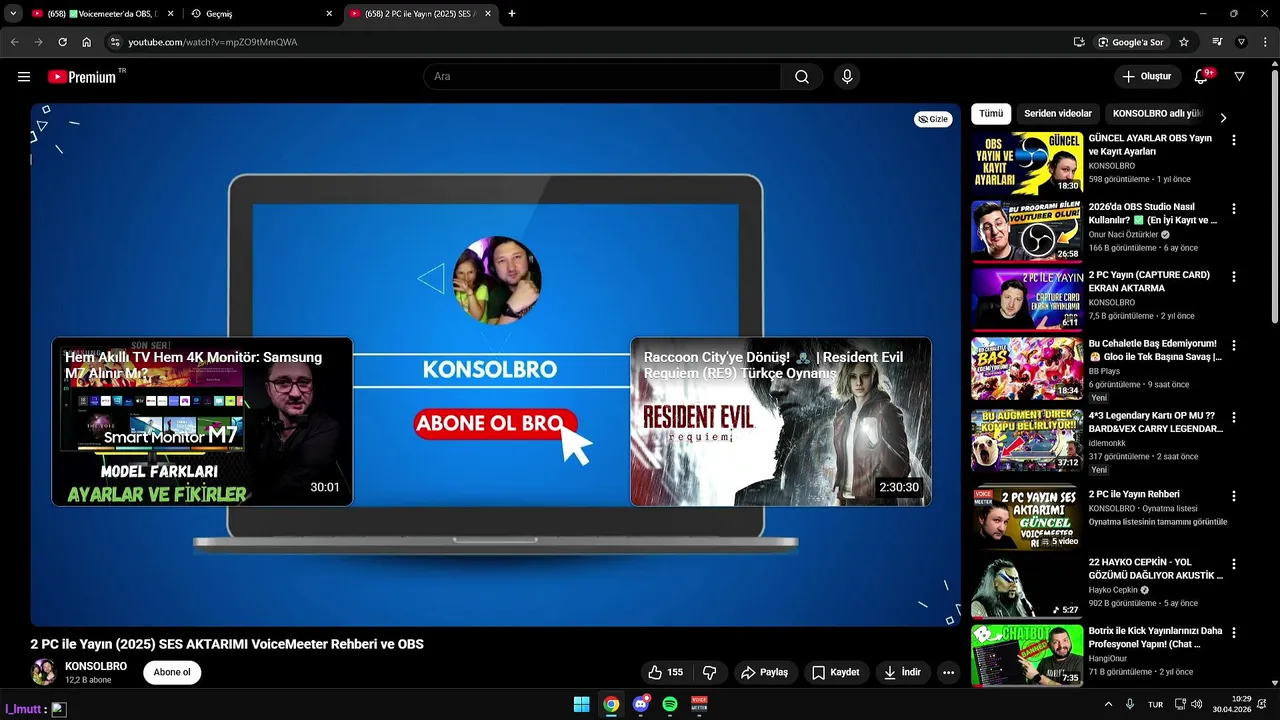Open more actions under the video

949,672
